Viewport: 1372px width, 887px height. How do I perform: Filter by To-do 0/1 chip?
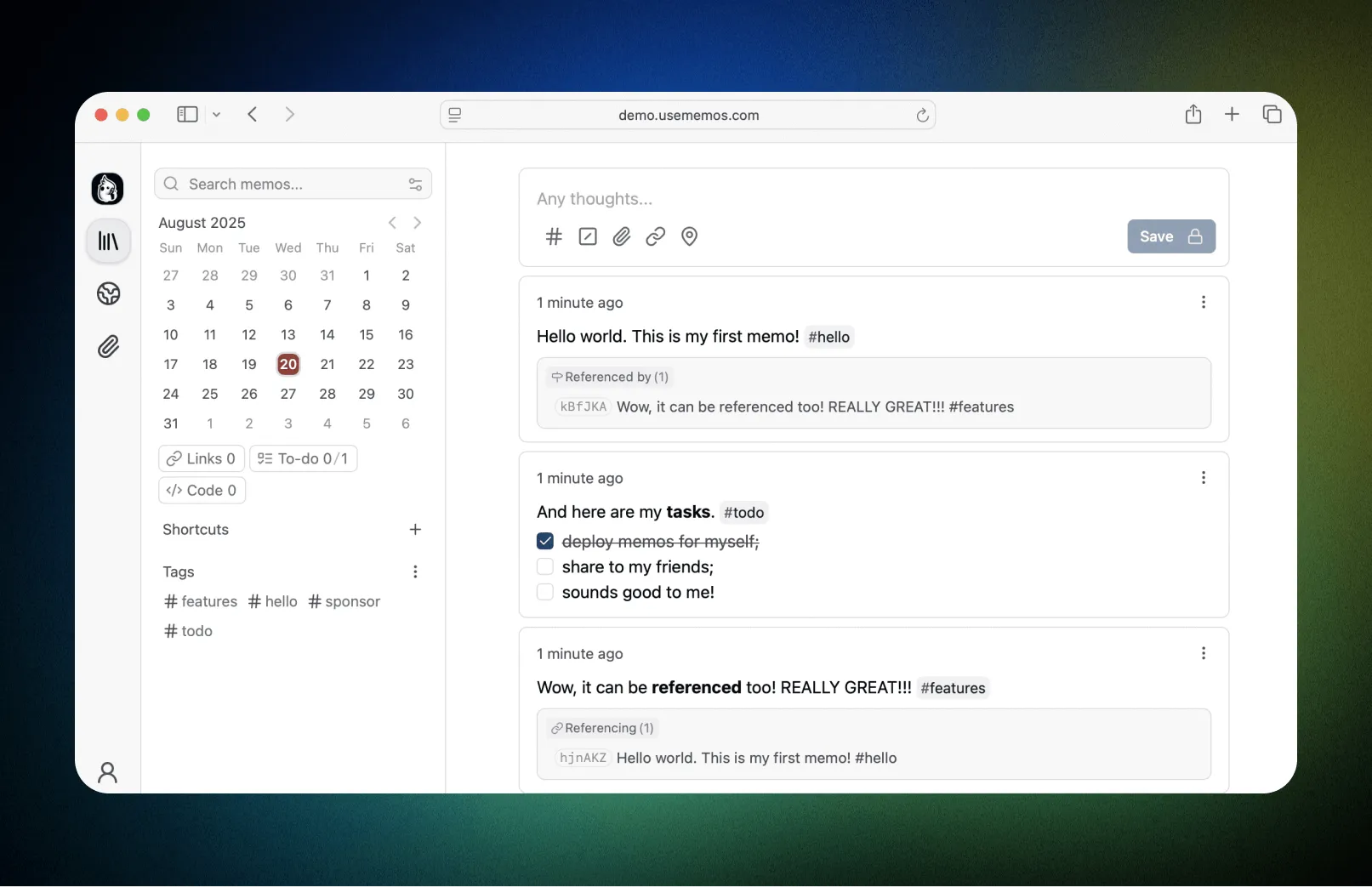[x=303, y=458]
